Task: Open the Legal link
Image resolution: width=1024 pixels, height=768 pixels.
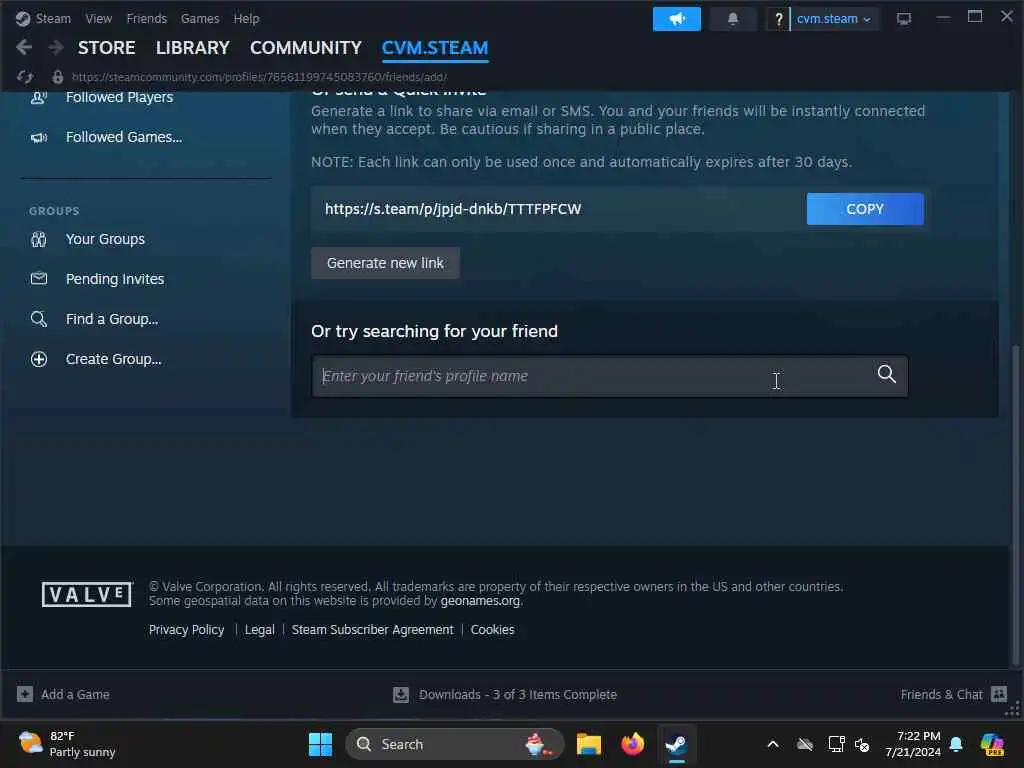Action: [x=259, y=630]
